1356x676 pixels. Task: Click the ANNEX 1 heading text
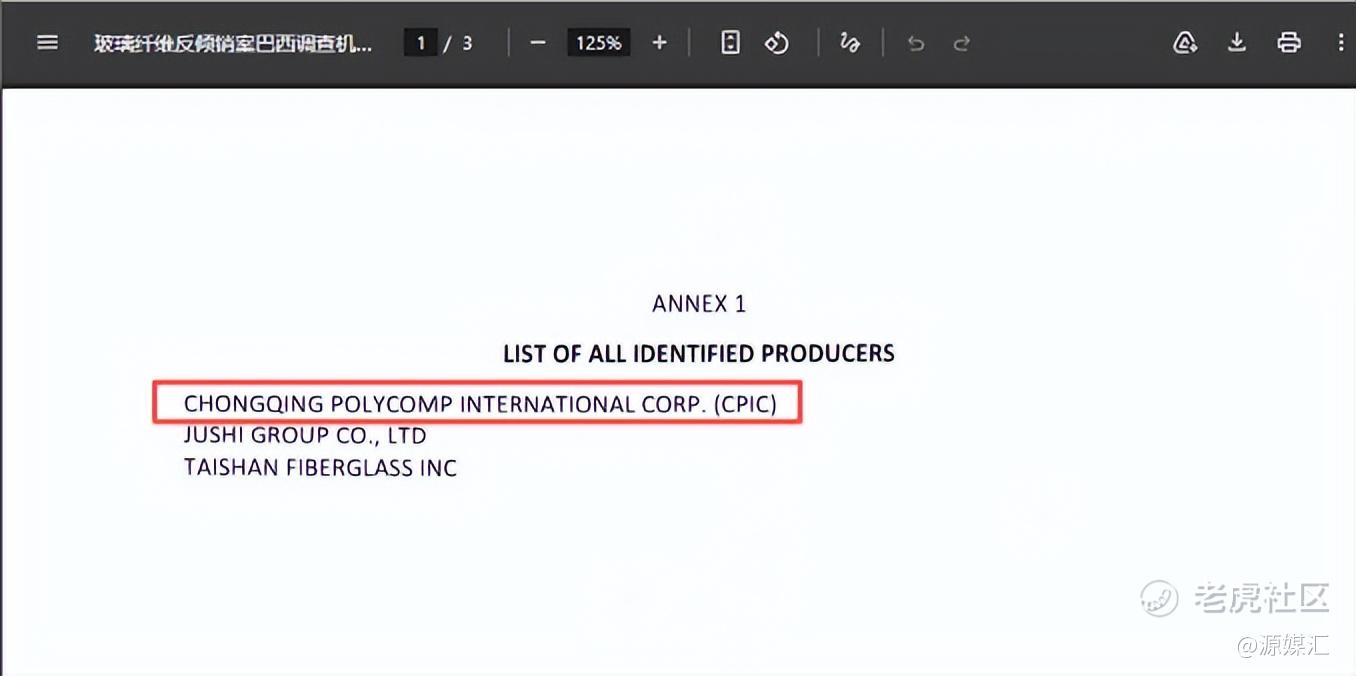[699, 304]
